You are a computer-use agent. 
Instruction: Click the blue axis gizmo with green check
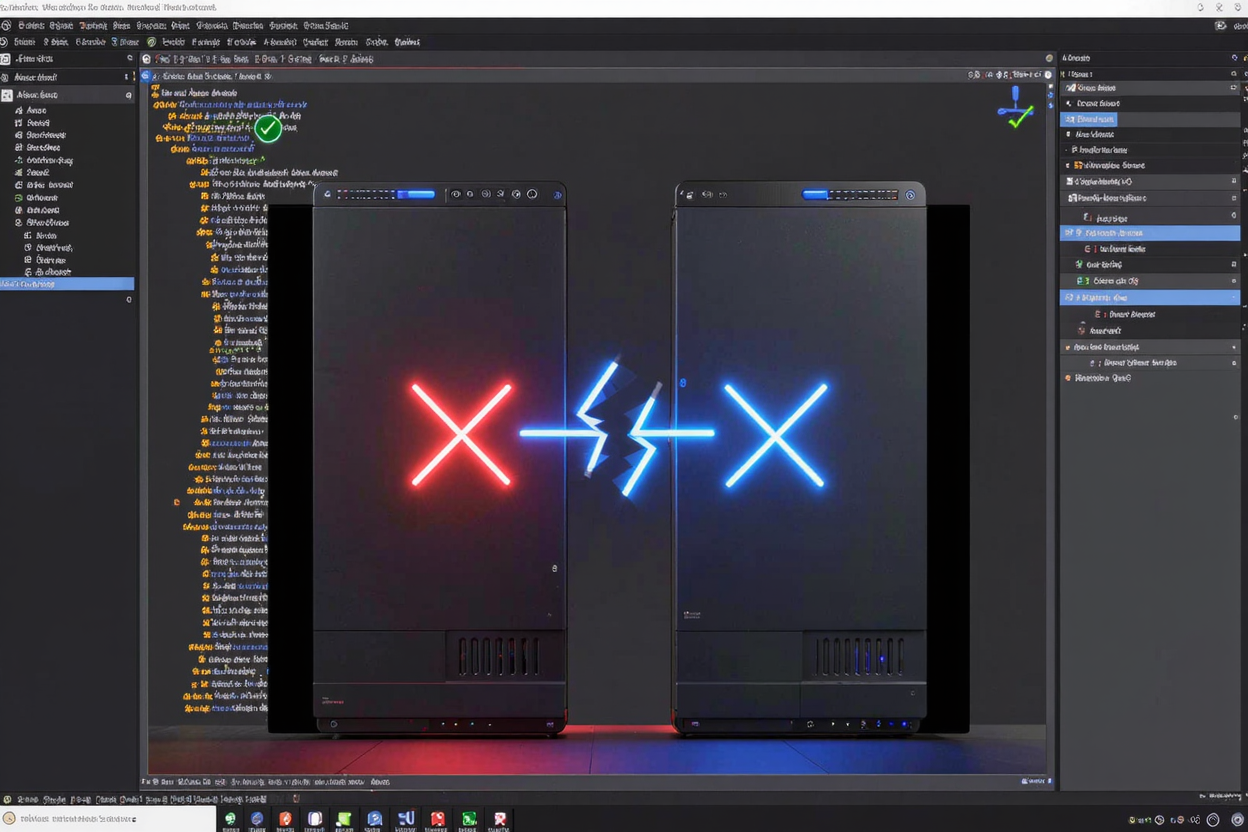(x=1016, y=108)
